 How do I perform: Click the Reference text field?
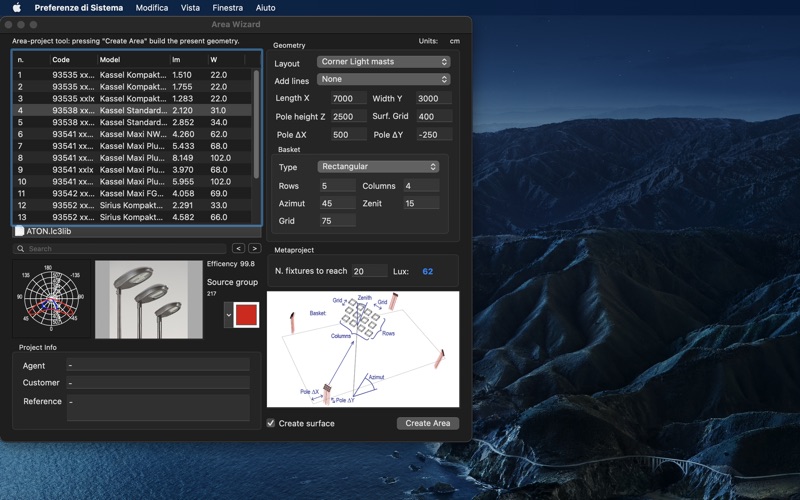click(x=158, y=408)
